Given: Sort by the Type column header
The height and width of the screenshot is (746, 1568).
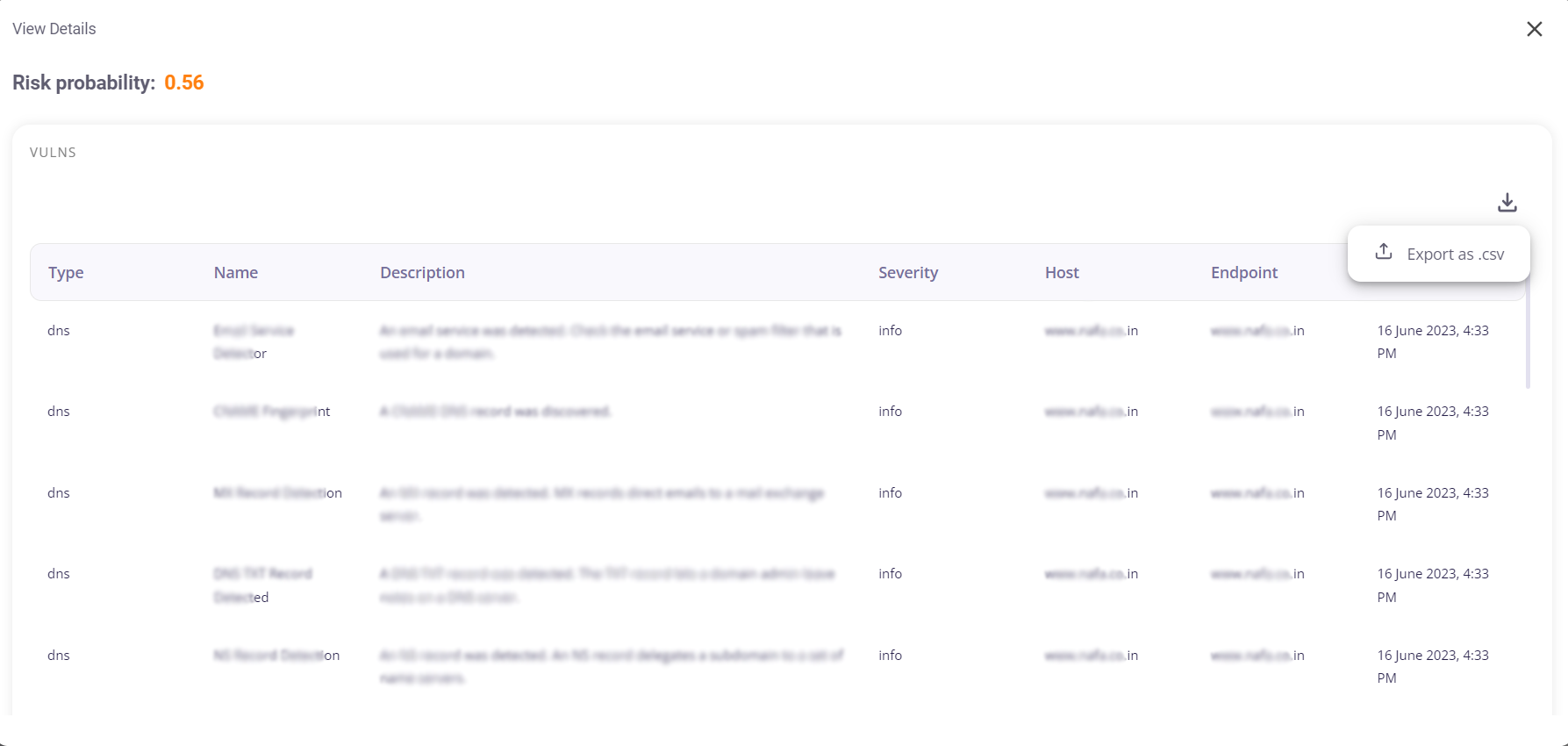Looking at the screenshot, I should point(66,272).
